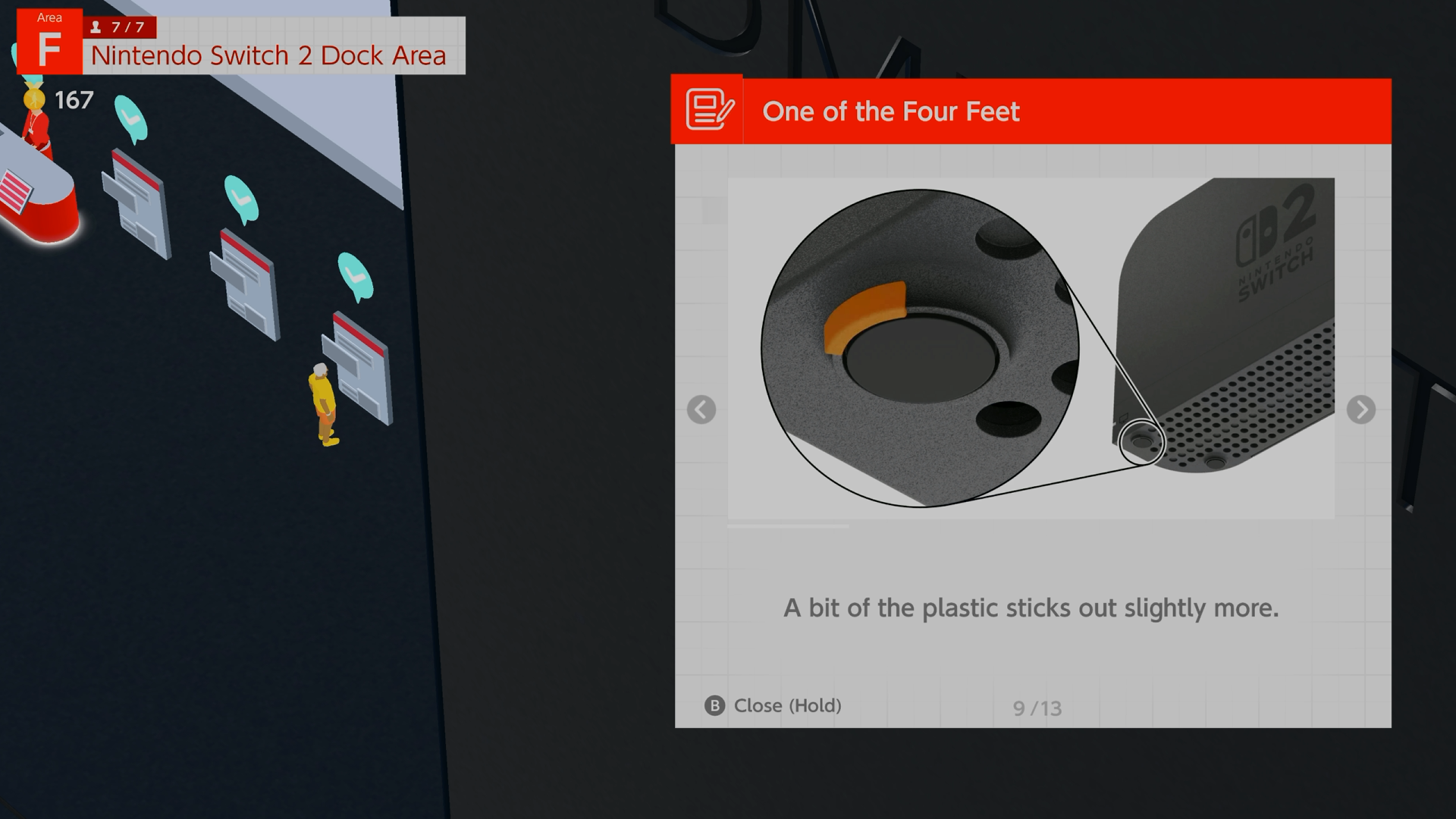Go to the previous info page arrow
Viewport: 1456px width, 819px height.
pos(701,409)
